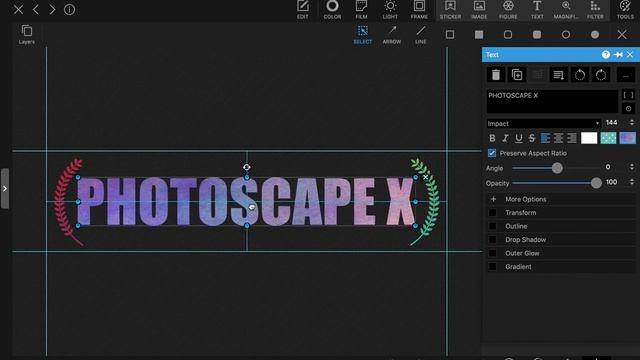Open the Light tab
This screenshot has height=360, width=640.
(x=390, y=9)
